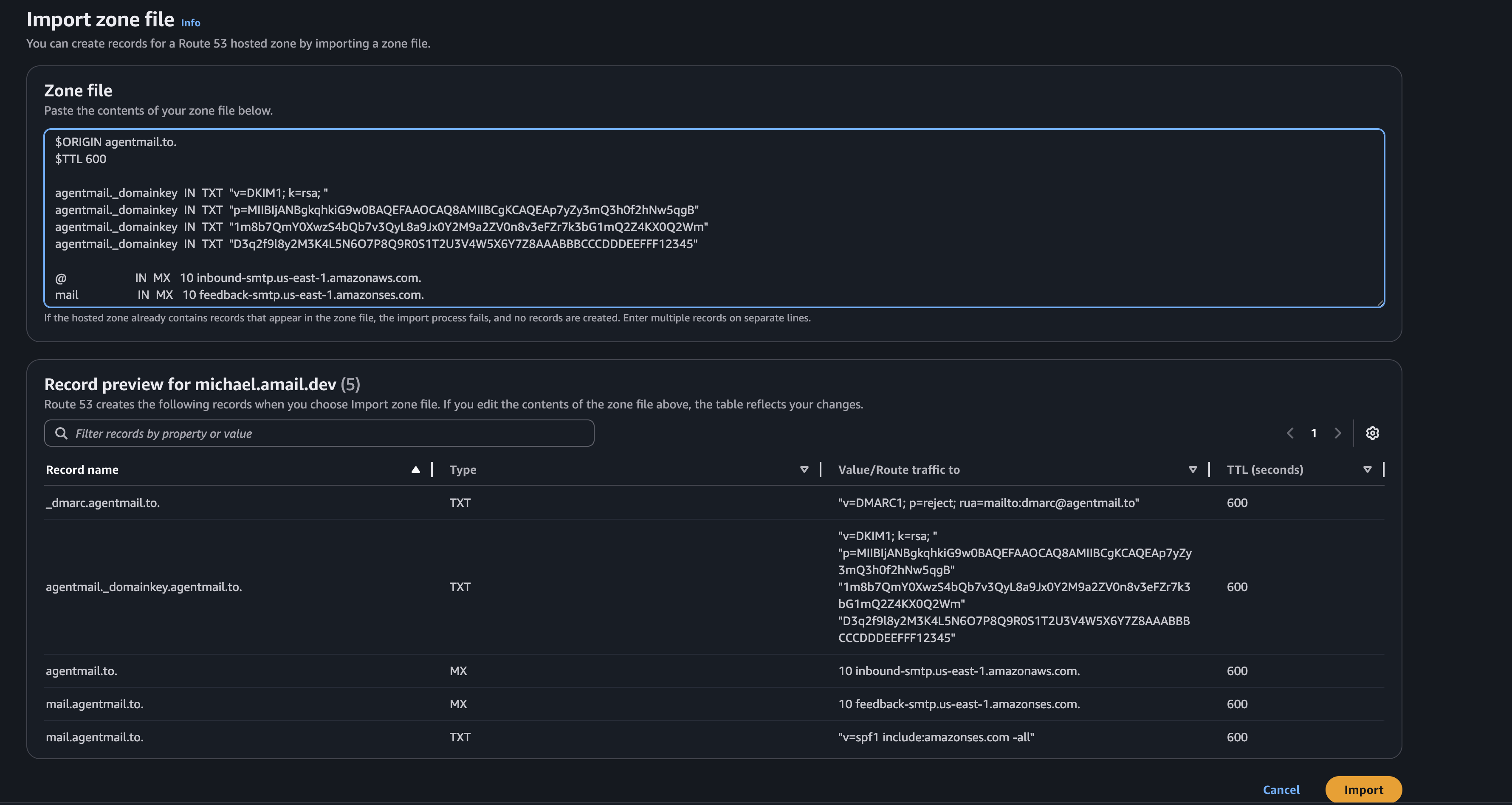
Task: Click the search magnifier in the filter field
Action: click(x=61, y=433)
